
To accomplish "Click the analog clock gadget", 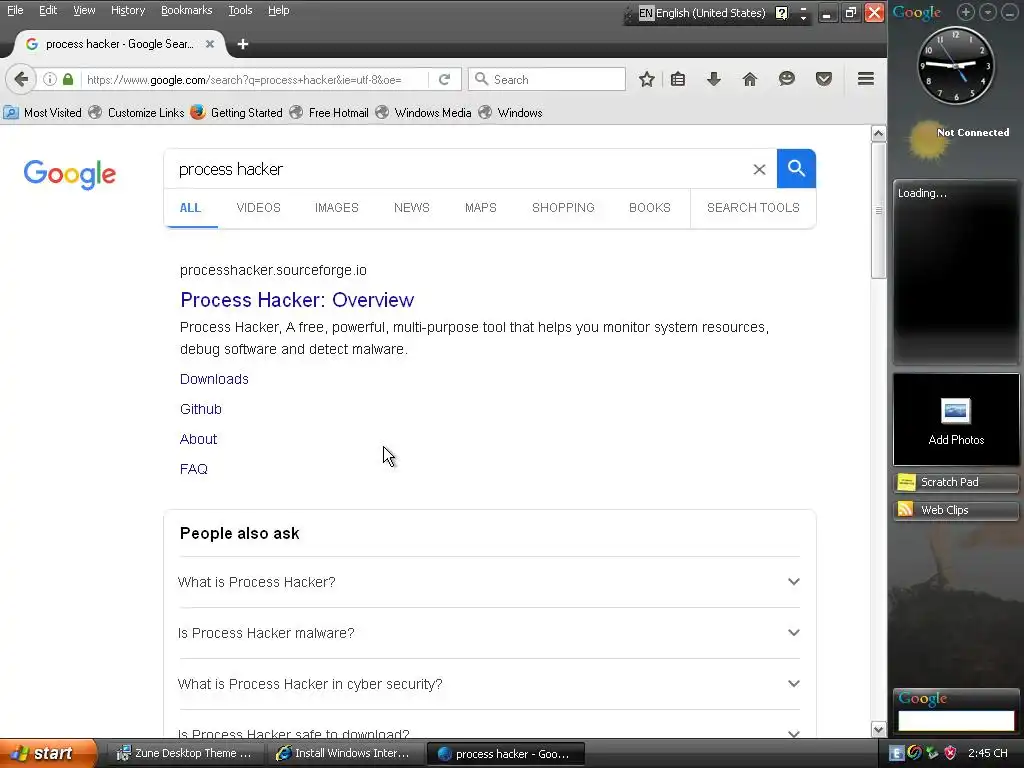I will [956, 65].
